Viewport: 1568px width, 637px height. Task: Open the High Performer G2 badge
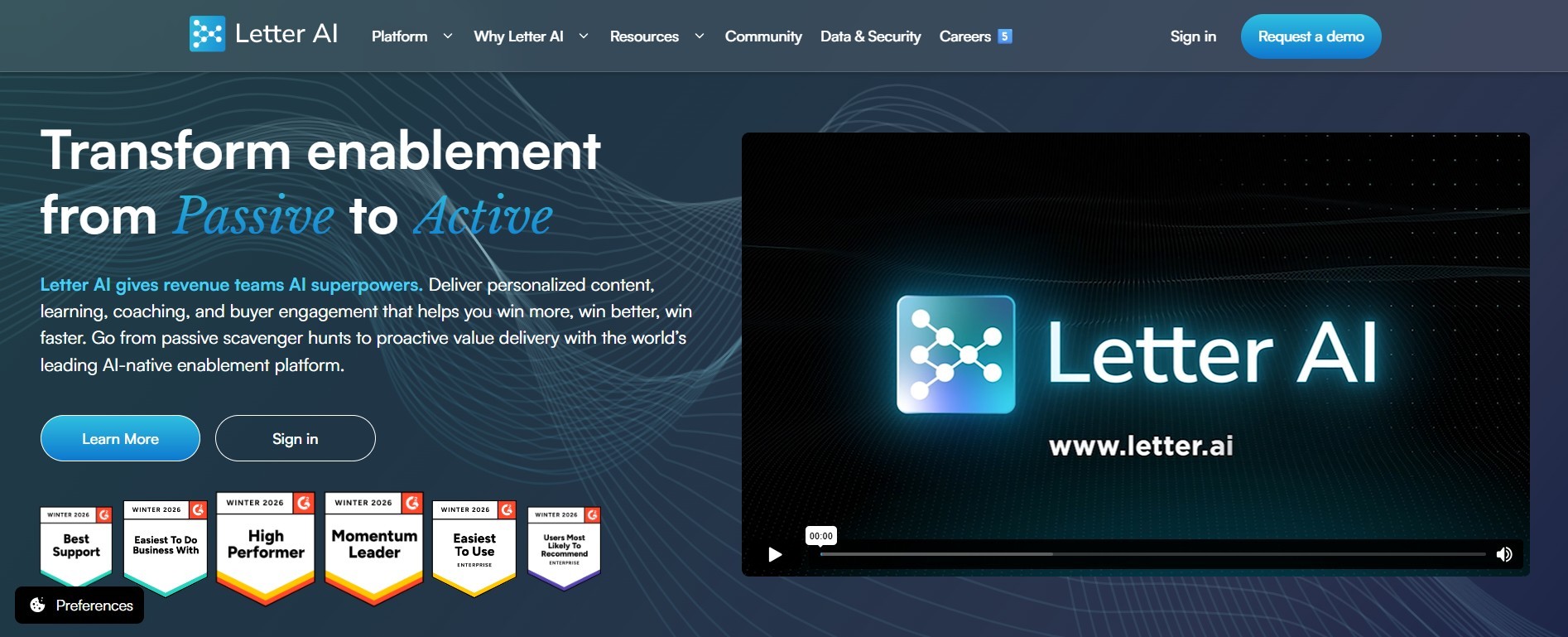click(266, 548)
